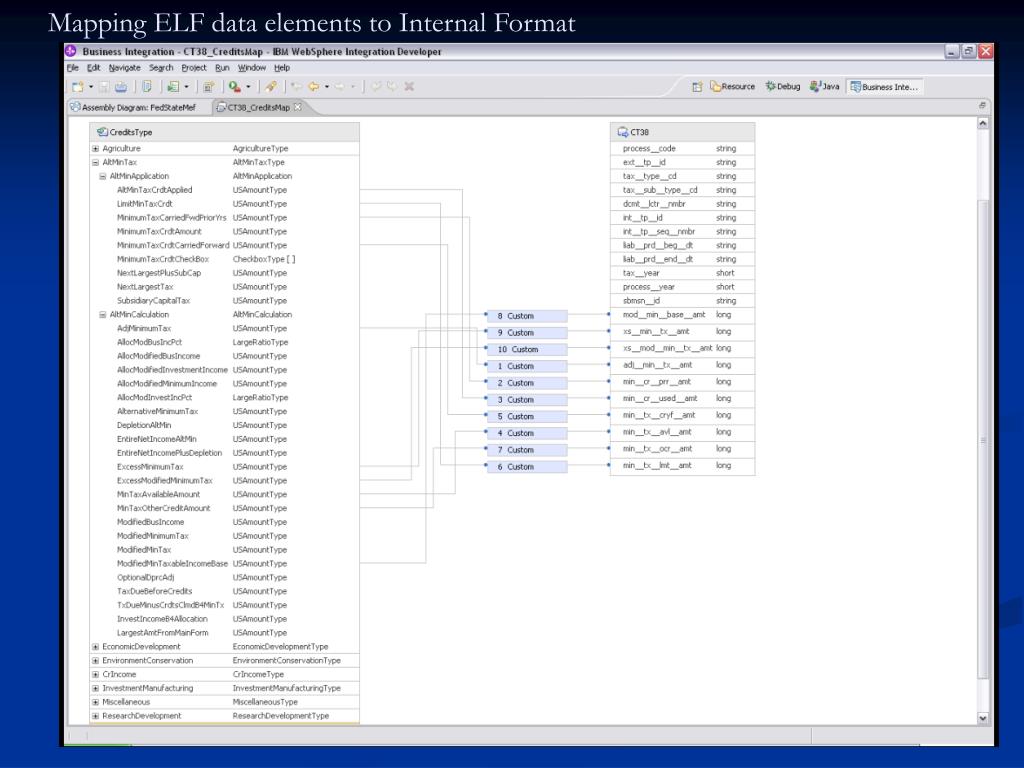Viewport: 1024px width, 768px height.
Task: Close the CT38_CreditsMap editor tab
Action: pos(298,106)
